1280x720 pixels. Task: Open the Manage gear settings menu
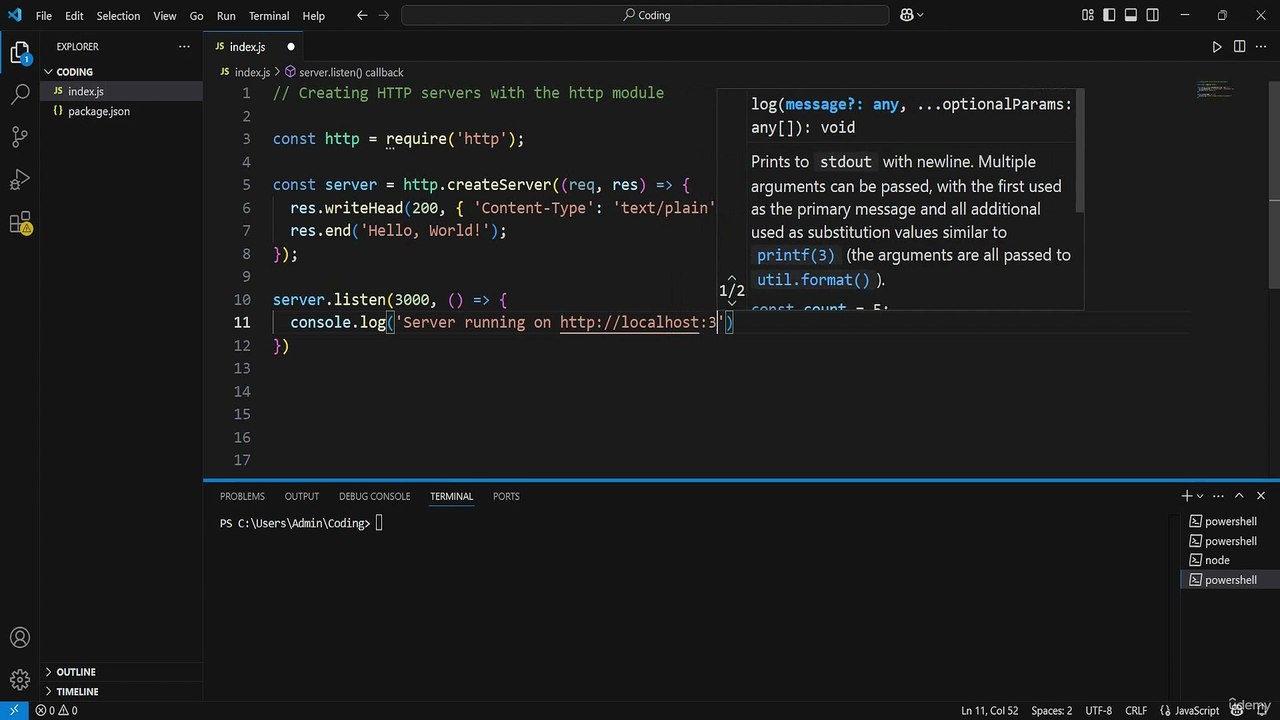[x=20, y=680]
